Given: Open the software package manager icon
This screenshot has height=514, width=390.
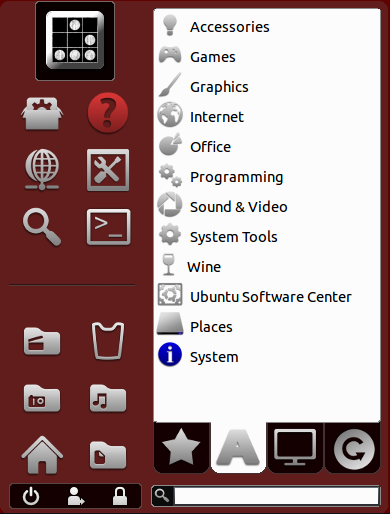Looking at the screenshot, I should (42, 113).
